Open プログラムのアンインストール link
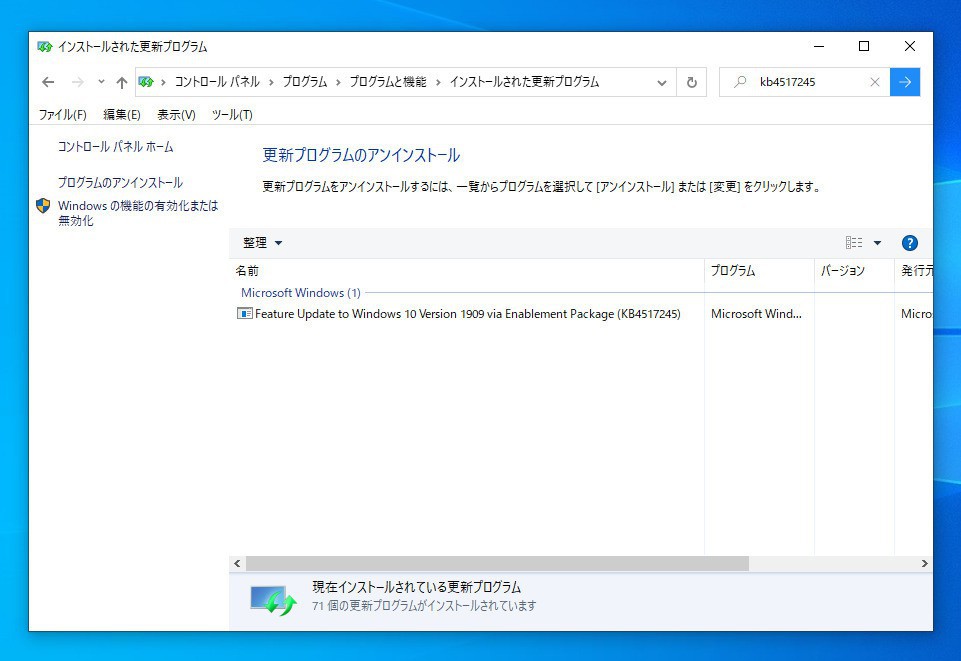The width and height of the screenshot is (961, 661). pyautogui.click(x=120, y=183)
